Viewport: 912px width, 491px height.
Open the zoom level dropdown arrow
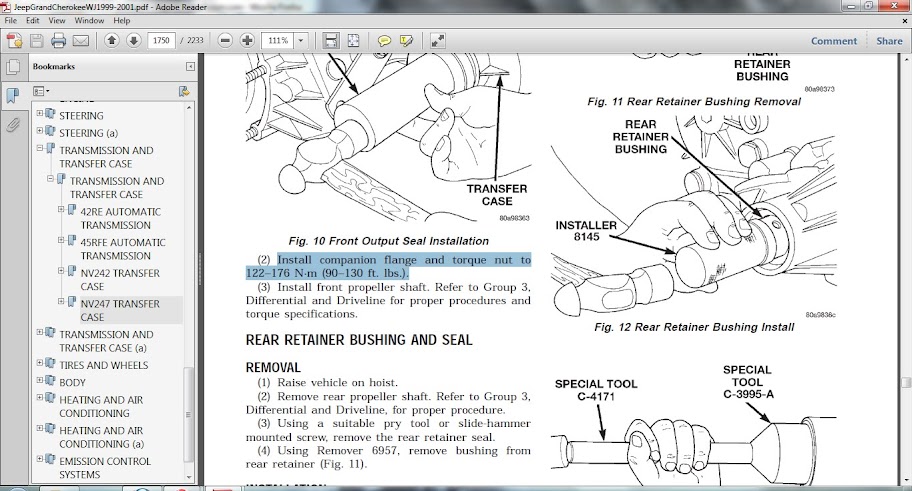pos(301,40)
